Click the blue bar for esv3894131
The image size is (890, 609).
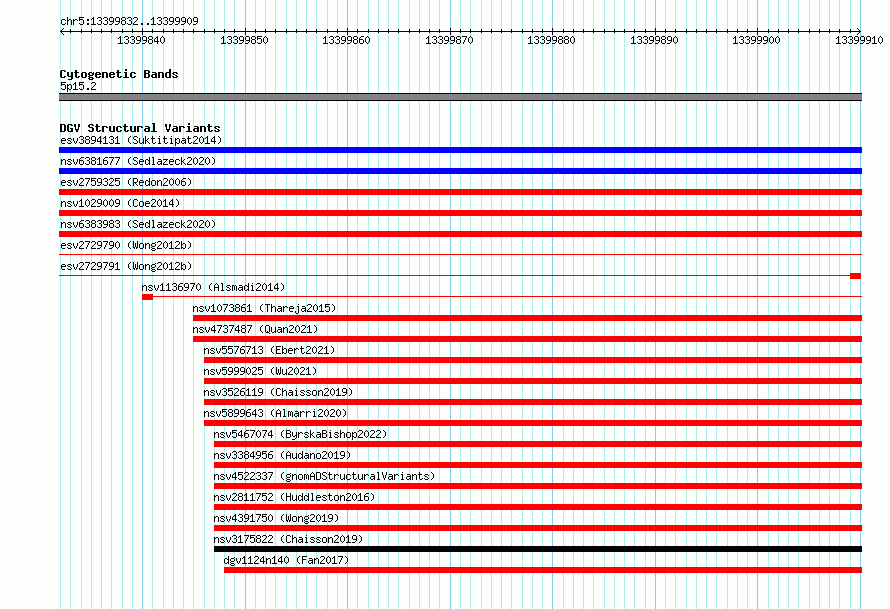click(460, 150)
